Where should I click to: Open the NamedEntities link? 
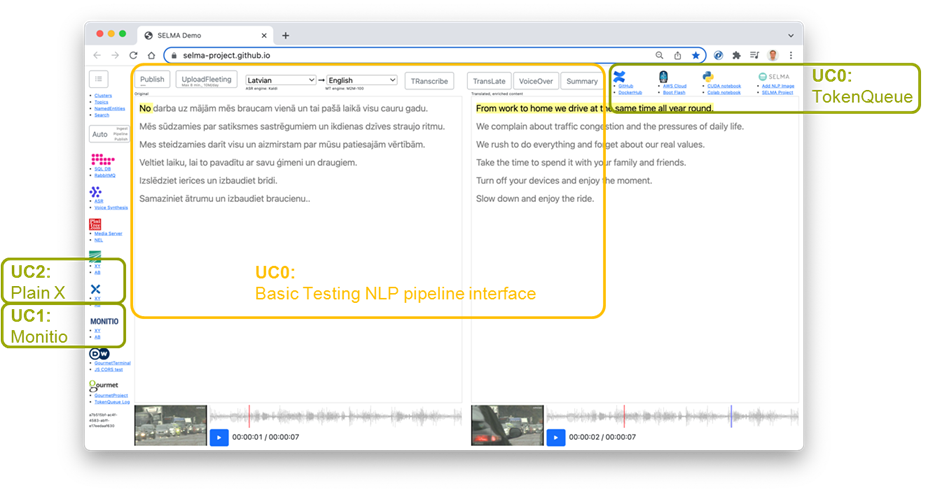(x=109, y=108)
